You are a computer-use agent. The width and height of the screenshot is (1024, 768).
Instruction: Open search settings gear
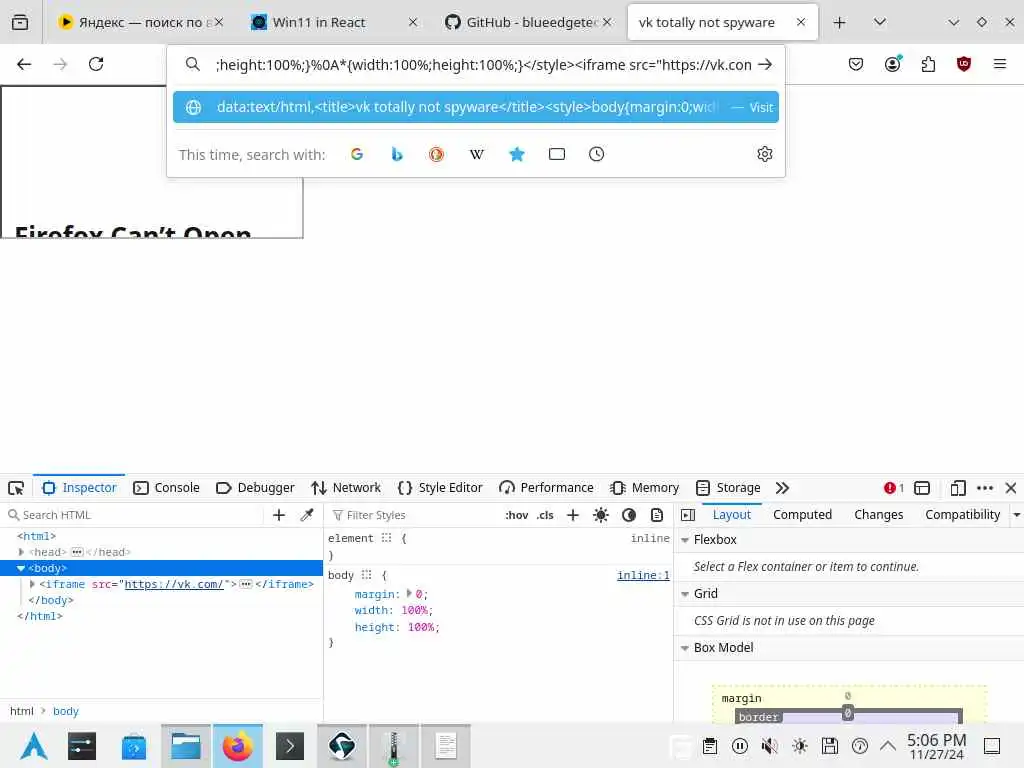click(x=765, y=154)
